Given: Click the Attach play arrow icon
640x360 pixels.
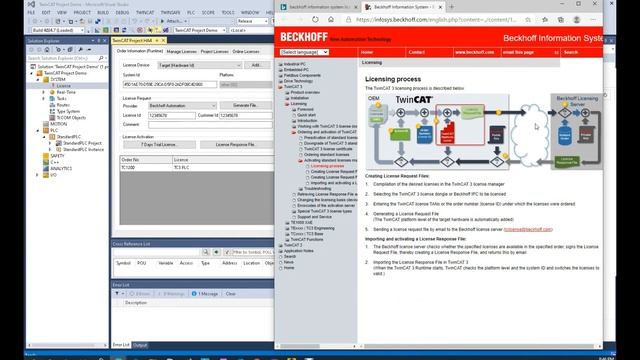Looking at the screenshot, I should pos(162,21).
